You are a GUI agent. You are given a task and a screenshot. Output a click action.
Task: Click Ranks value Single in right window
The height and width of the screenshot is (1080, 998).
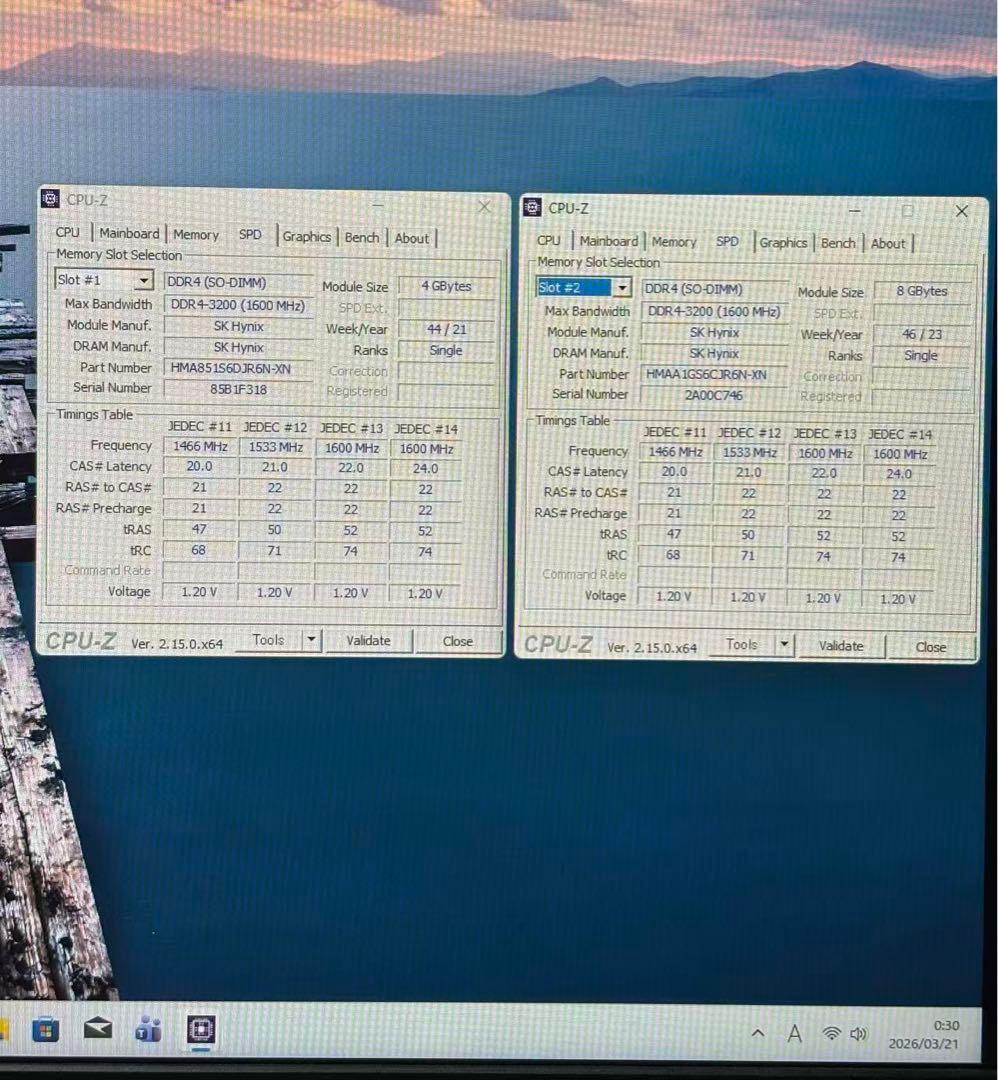coord(921,355)
